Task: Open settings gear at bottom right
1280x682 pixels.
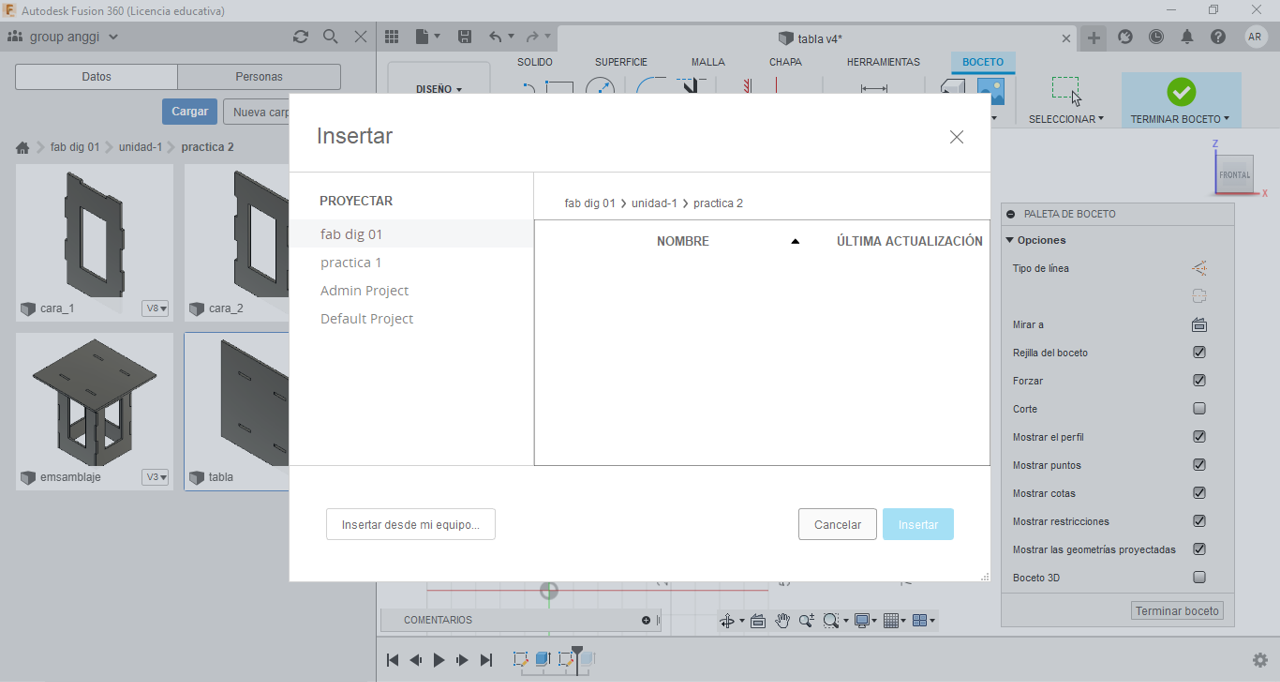Action: [x=1260, y=660]
